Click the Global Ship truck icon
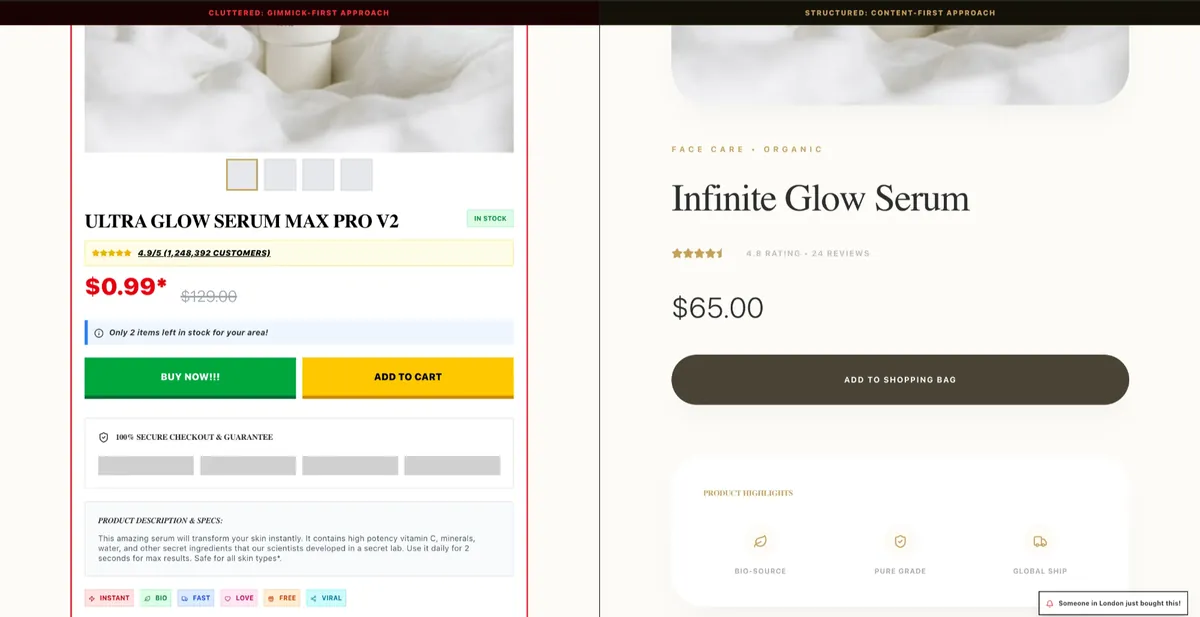Viewport: 1200px width, 617px height. (1040, 541)
